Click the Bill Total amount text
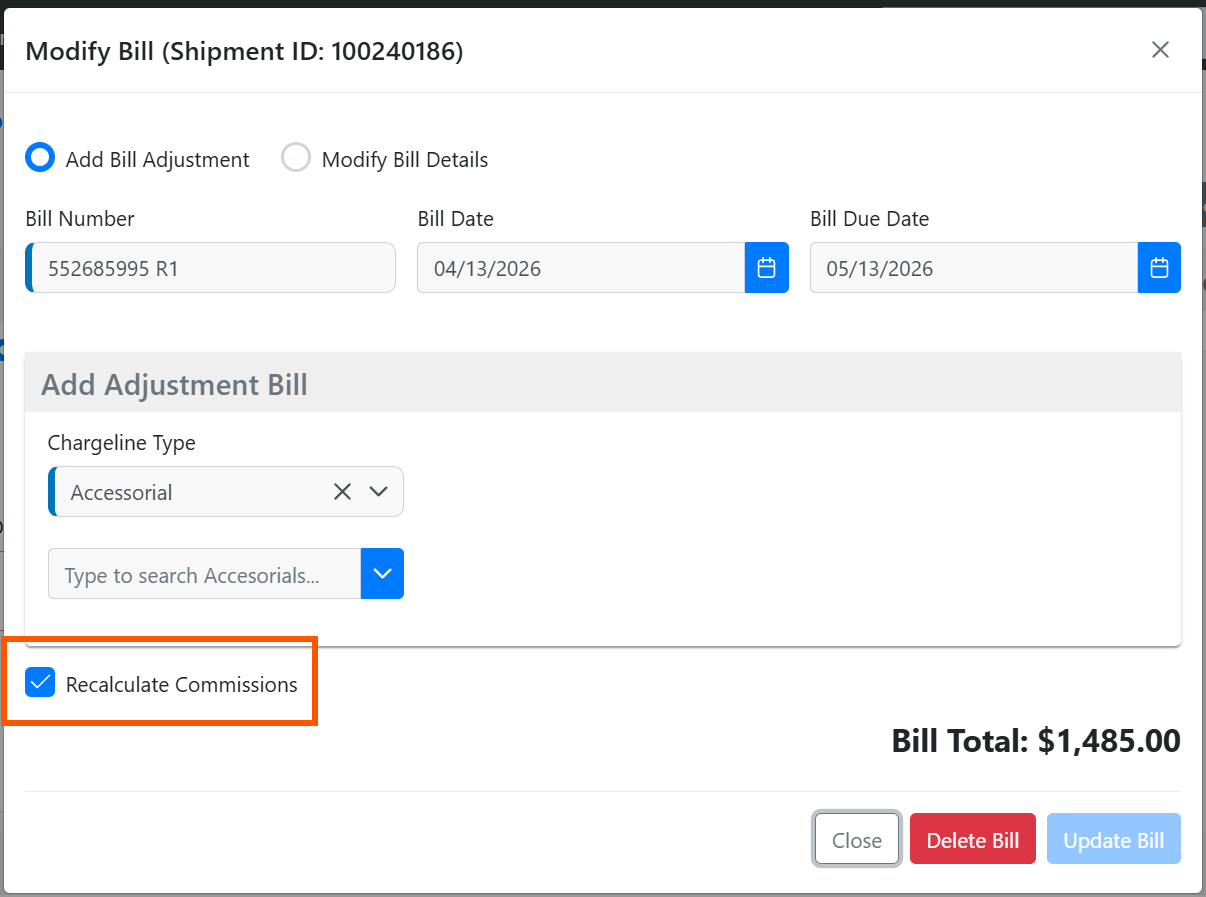This screenshot has width=1206, height=897. point(1035,740)
